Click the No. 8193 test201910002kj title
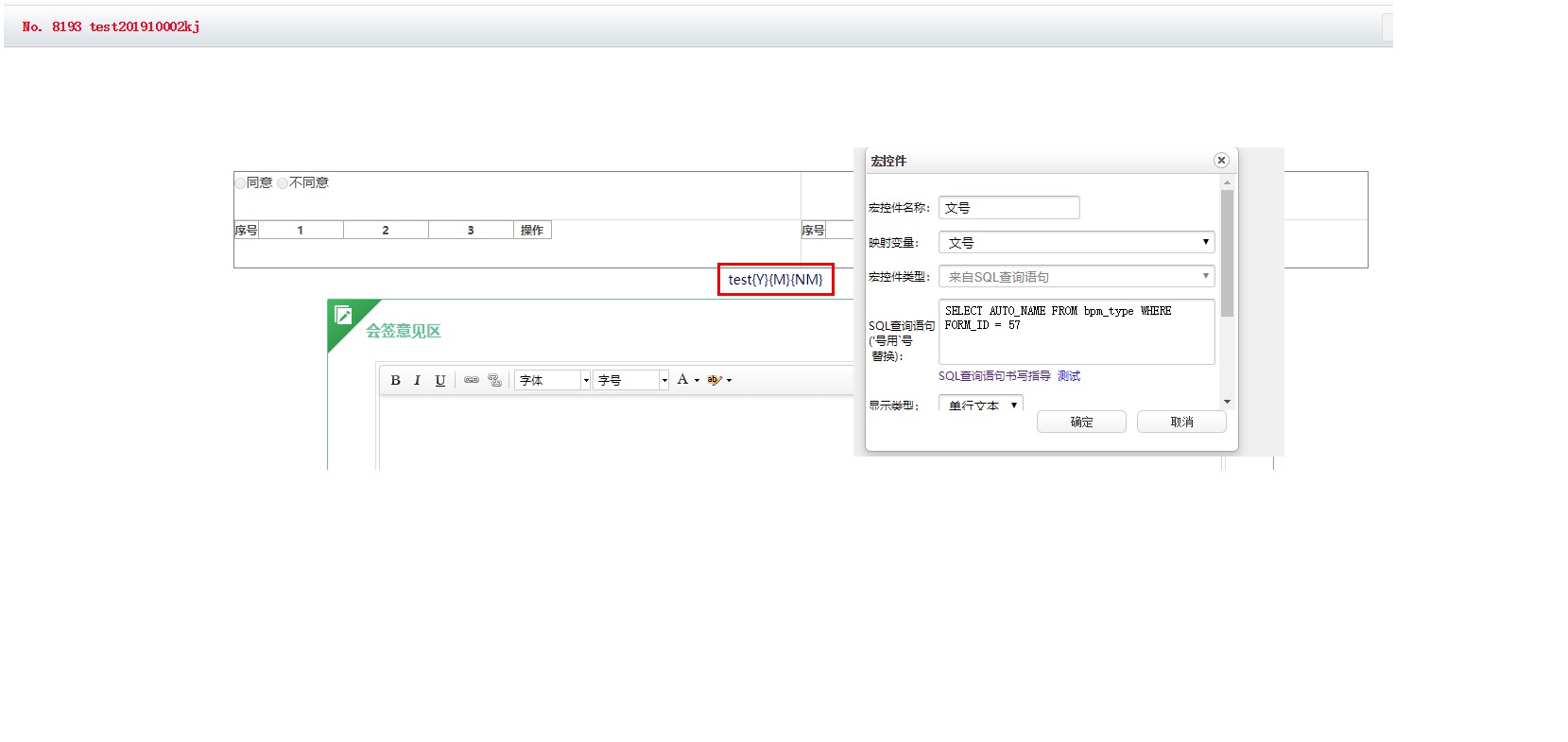 click(x=112, y=26)
